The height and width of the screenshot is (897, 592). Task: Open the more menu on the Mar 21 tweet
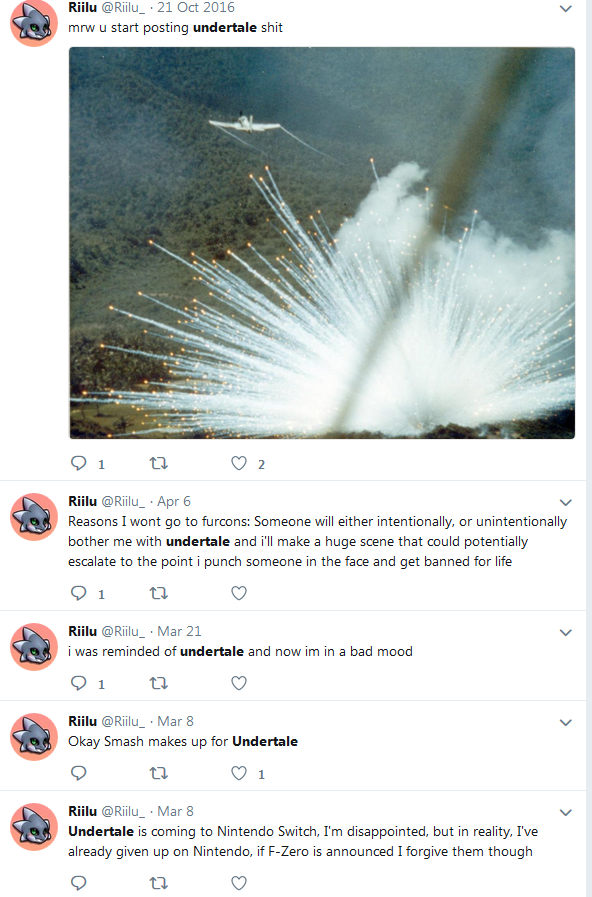click(566, 632)
